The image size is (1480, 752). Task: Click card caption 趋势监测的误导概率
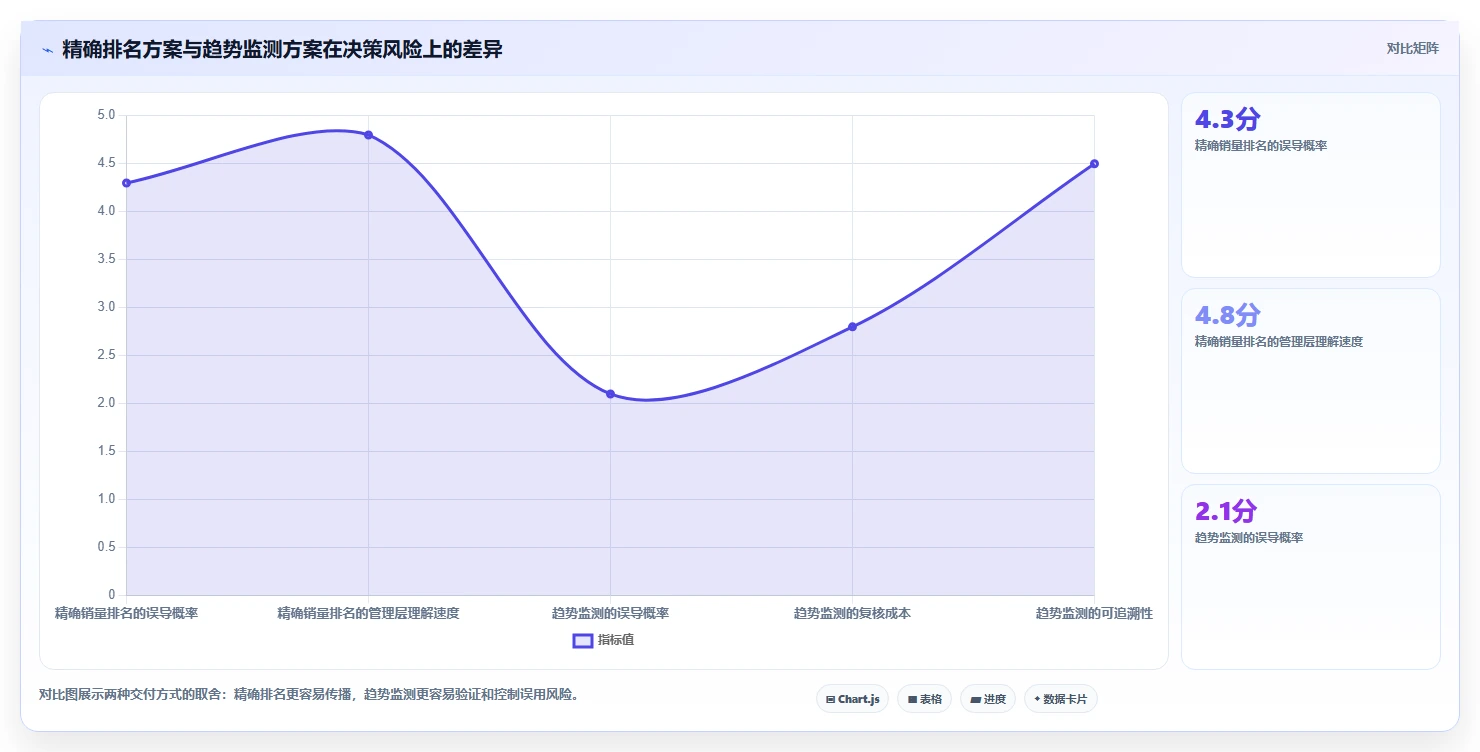[x=1249, y=537]
